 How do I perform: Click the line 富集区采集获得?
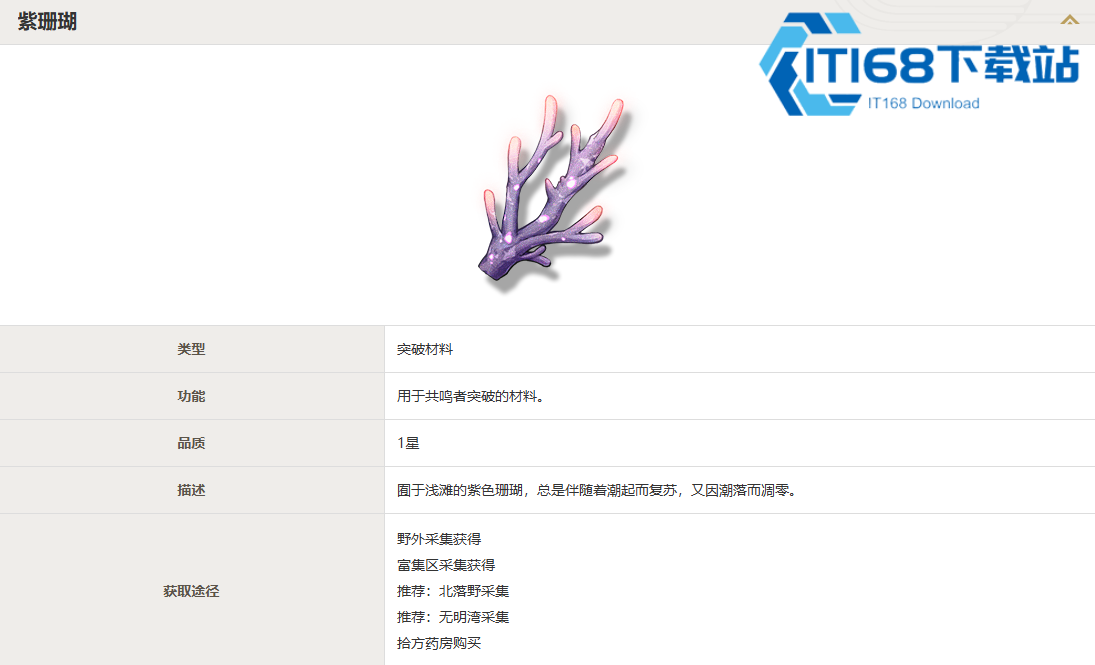click(x=446, y=565)
